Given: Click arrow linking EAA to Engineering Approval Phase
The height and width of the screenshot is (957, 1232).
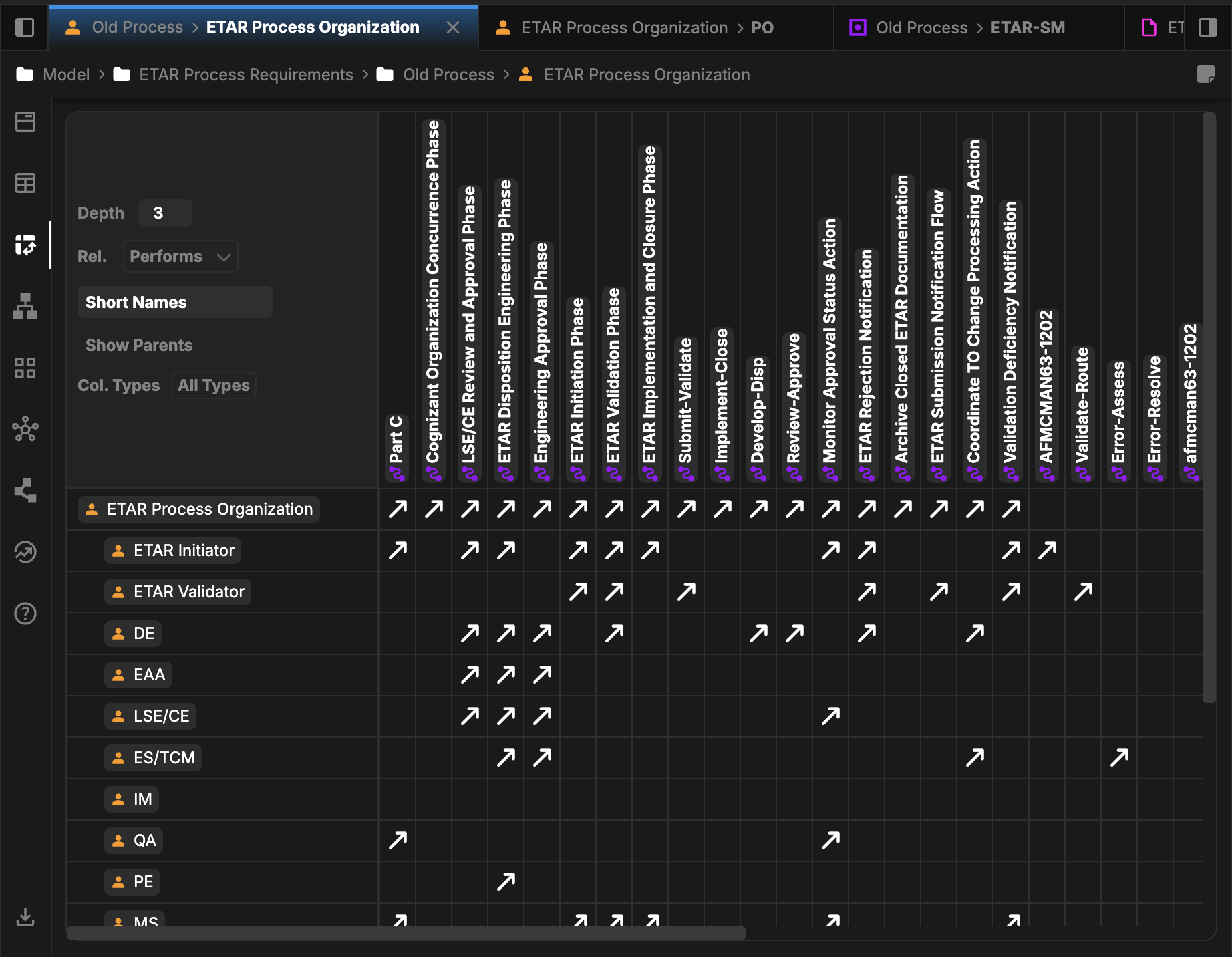Looking at the screenshot, I should pyautogui.click(x=543, y=675).
